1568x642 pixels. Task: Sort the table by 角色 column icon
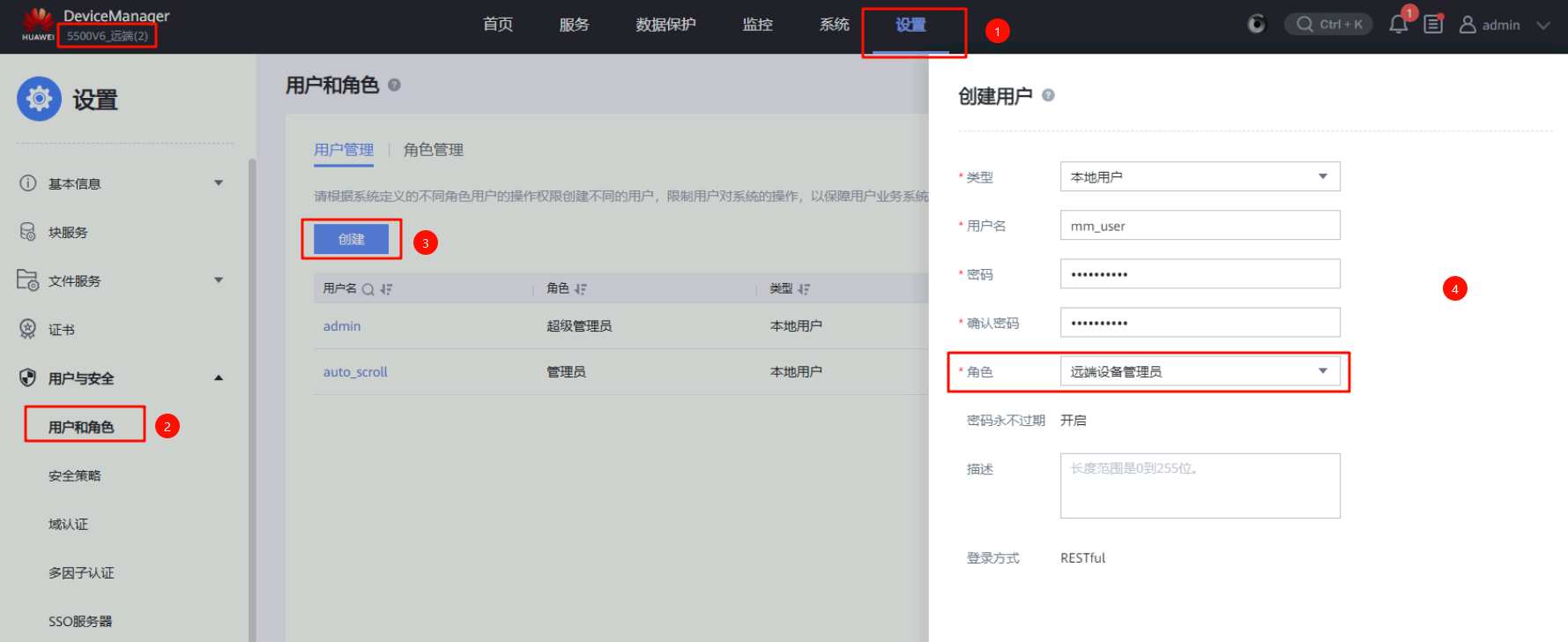click(580, 289)
